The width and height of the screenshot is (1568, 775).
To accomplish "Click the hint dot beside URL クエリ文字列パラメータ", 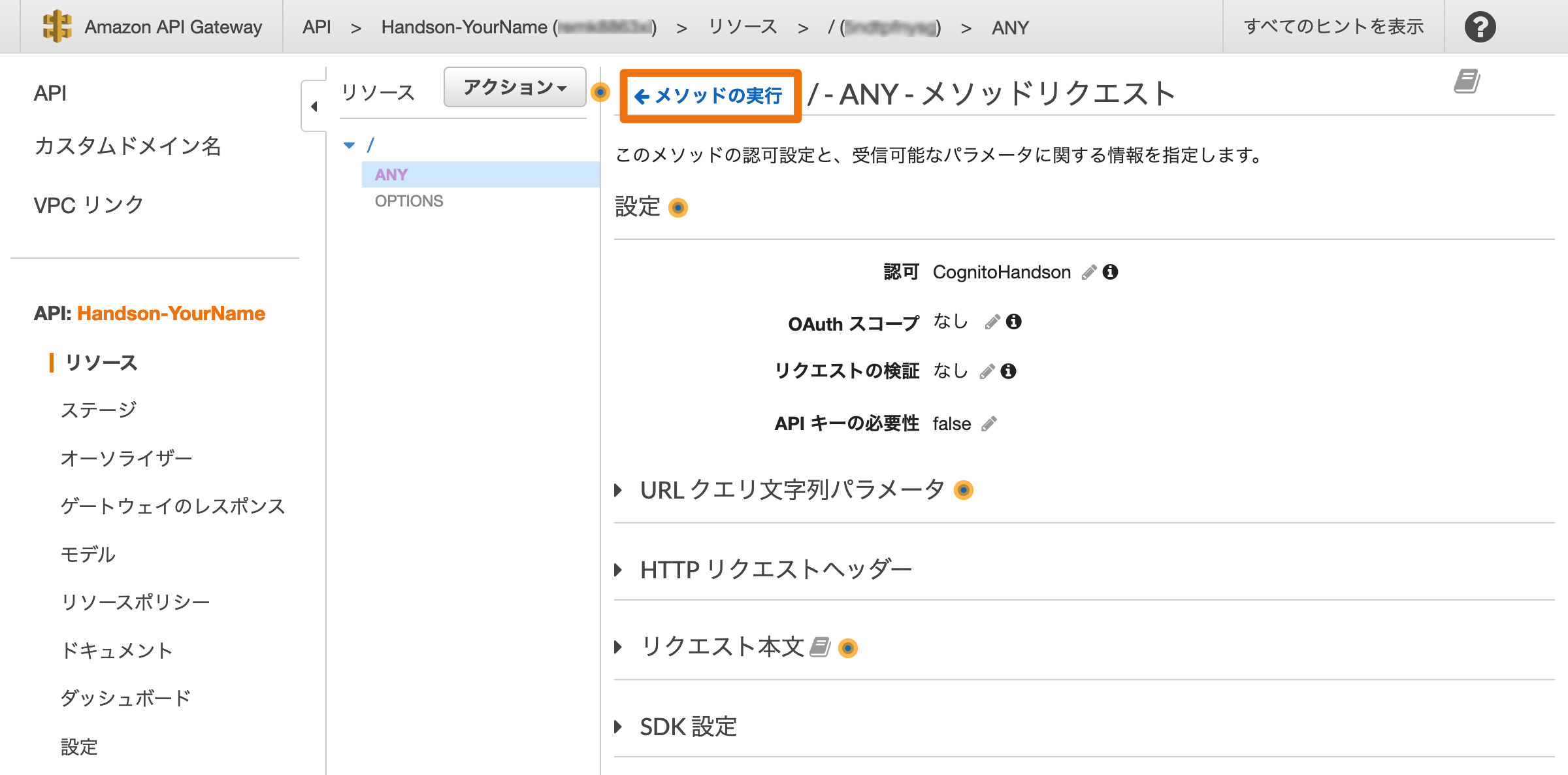I will click(x=964, y=490).
